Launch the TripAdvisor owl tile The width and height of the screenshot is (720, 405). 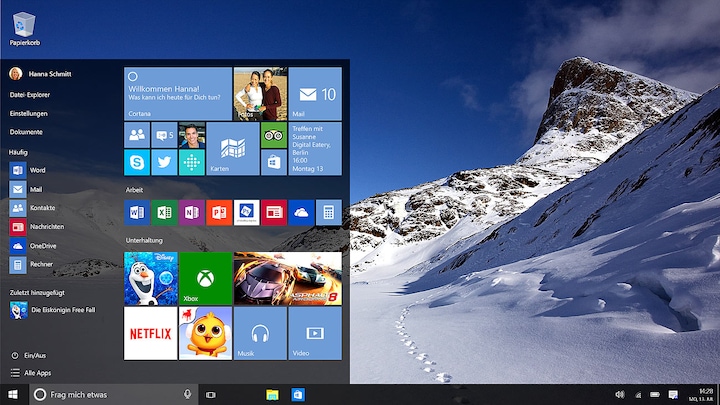[274, 135]
